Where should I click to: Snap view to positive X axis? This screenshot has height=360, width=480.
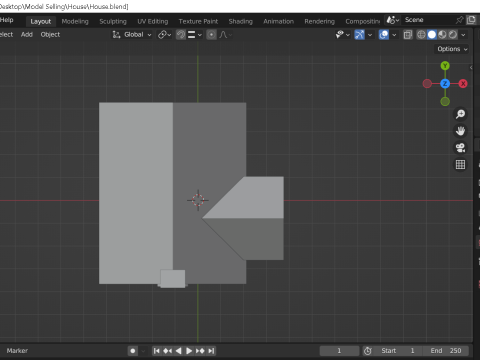click(x=463, y=84)
